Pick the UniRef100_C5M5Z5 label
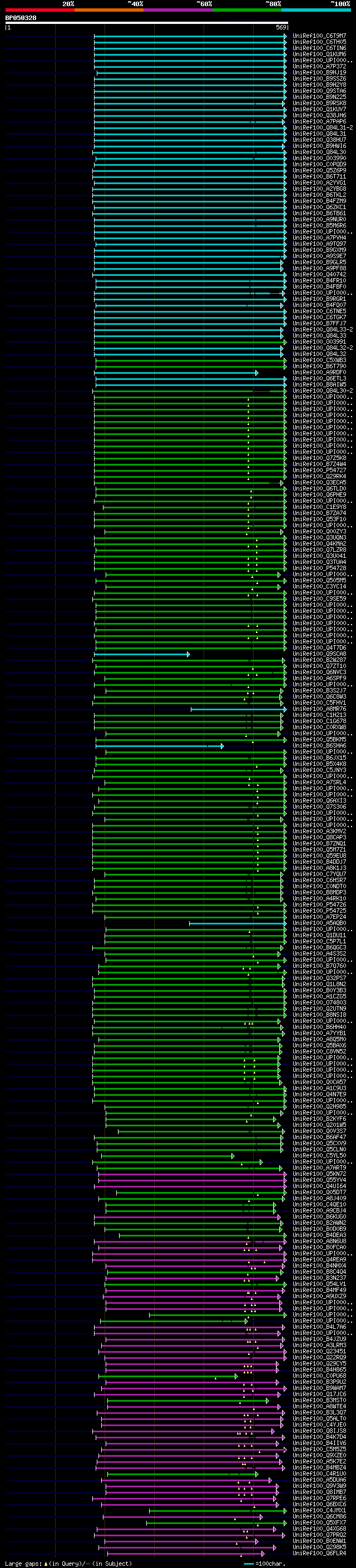Viewport: 356px width, 1568px height. pyautogui.click(x=319, y=1449)
